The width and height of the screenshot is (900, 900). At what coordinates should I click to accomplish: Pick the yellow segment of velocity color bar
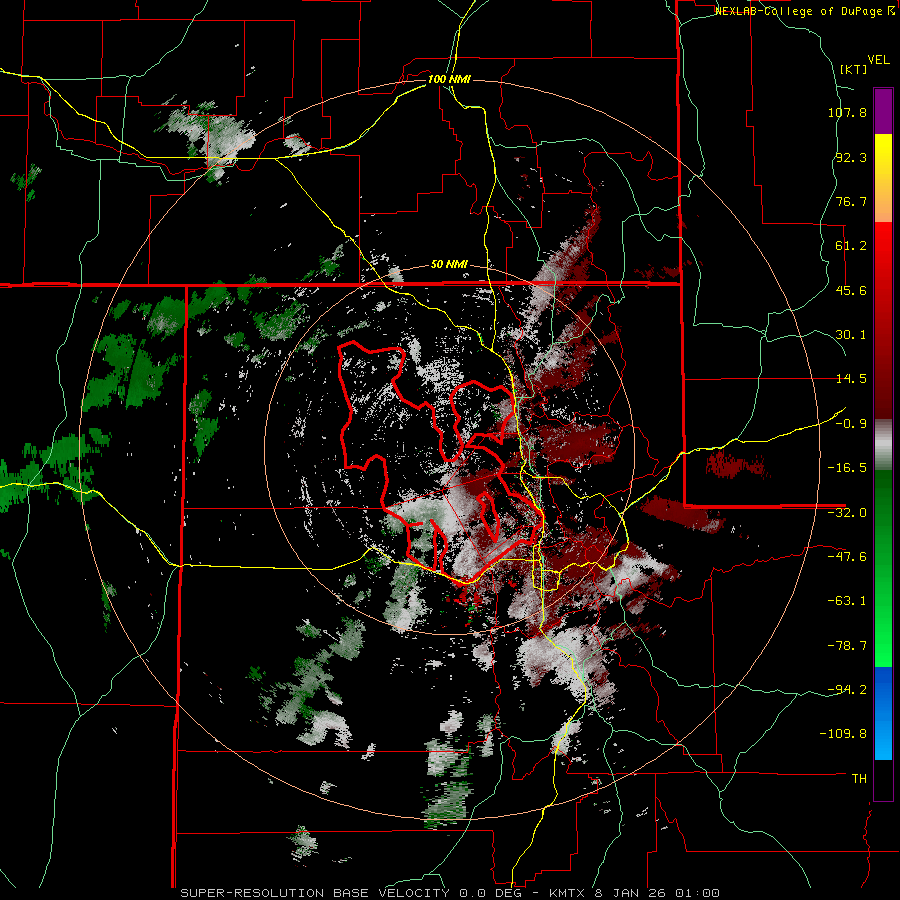coord(883,178)
